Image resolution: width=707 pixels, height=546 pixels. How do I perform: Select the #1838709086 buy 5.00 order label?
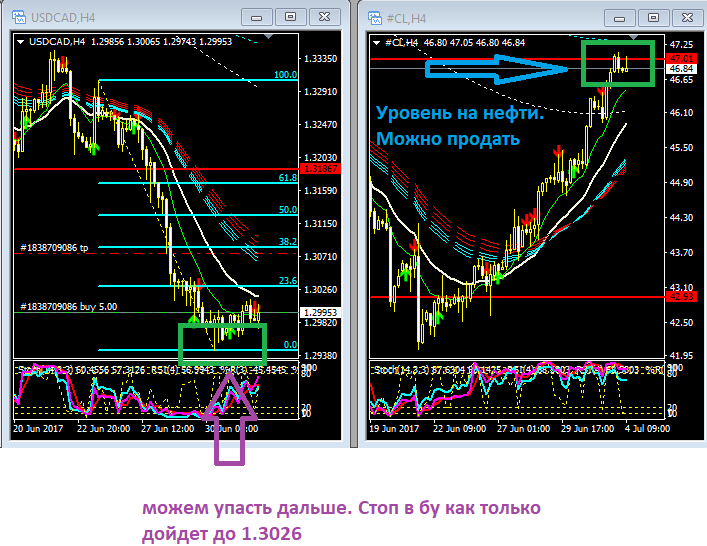[69, 307]
